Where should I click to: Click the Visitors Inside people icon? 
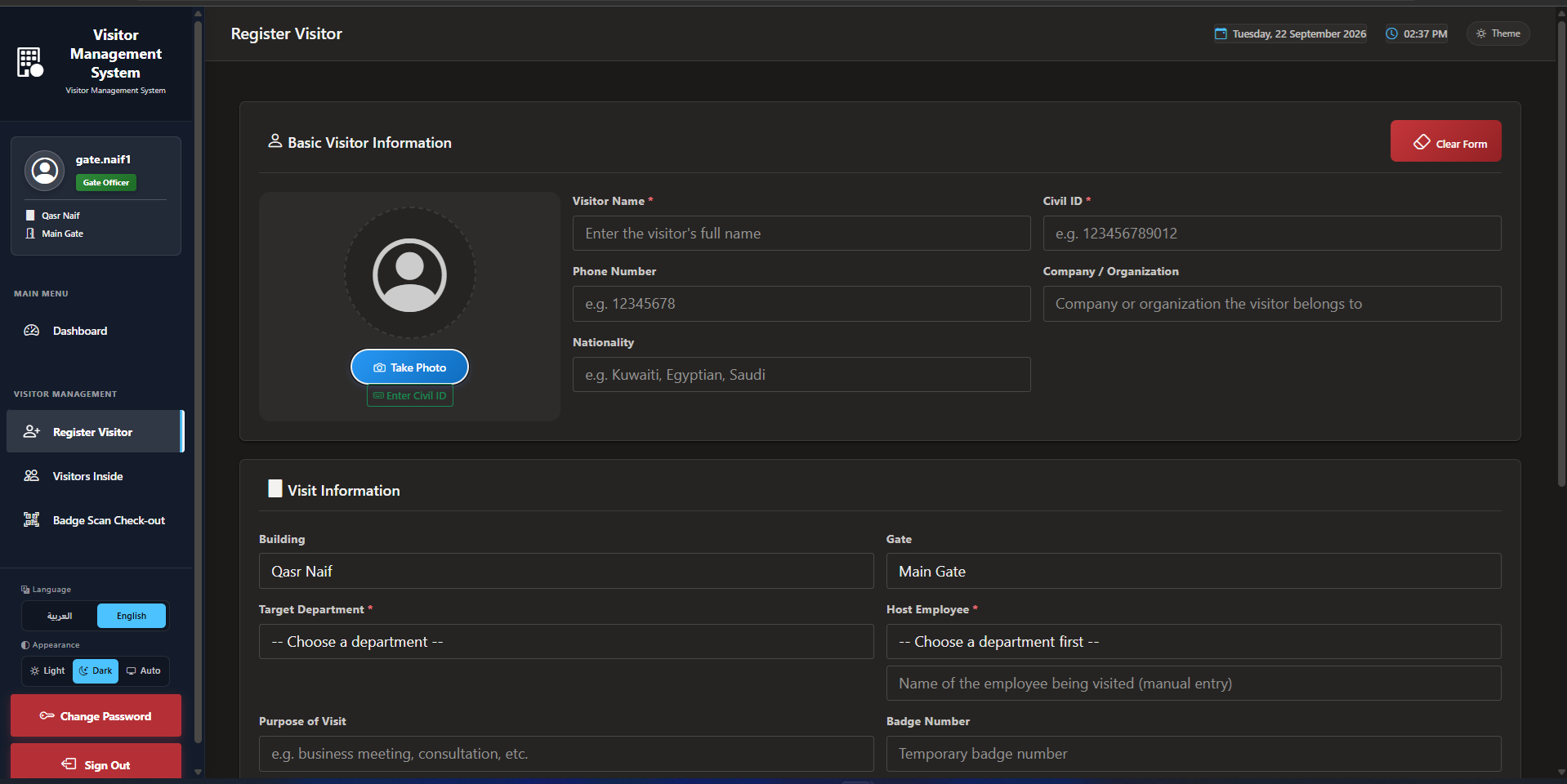tap(32, 476)
